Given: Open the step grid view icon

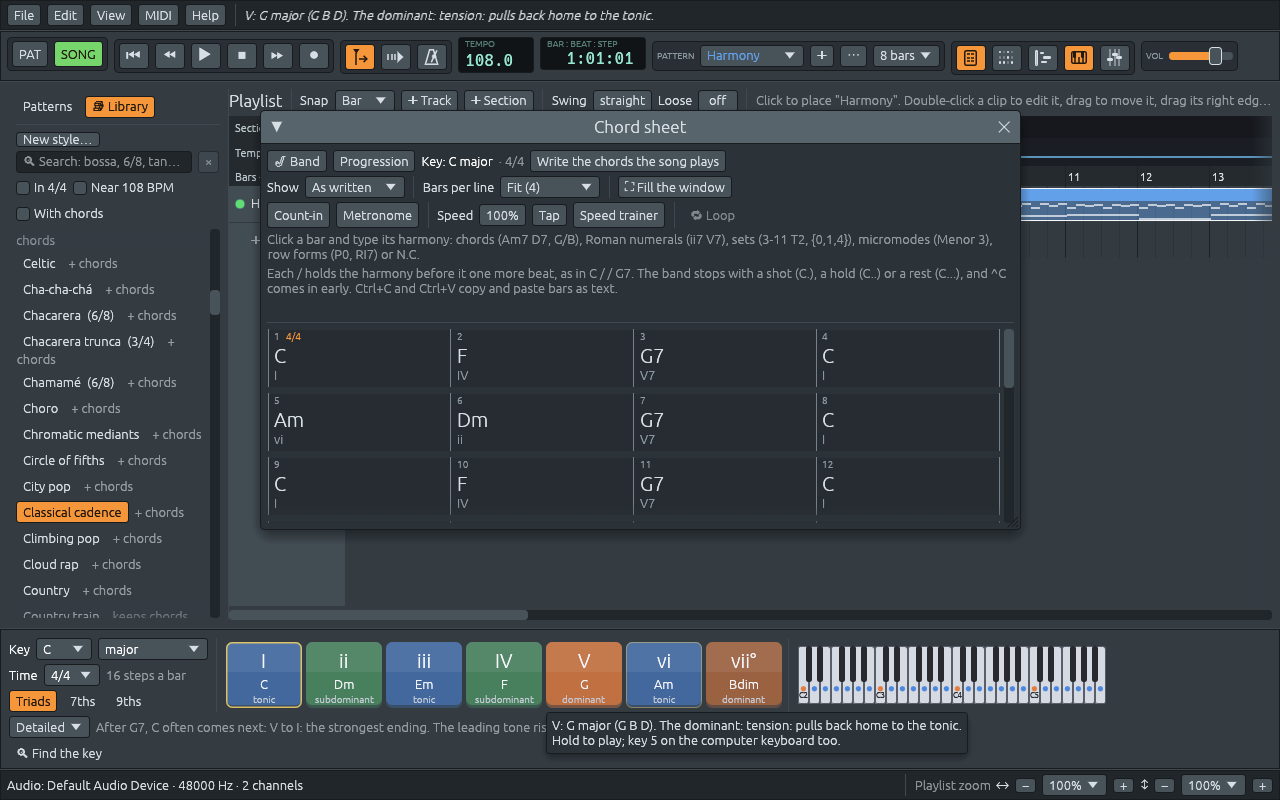Looking at the screenshot, I should click(x=1006, y=57).
